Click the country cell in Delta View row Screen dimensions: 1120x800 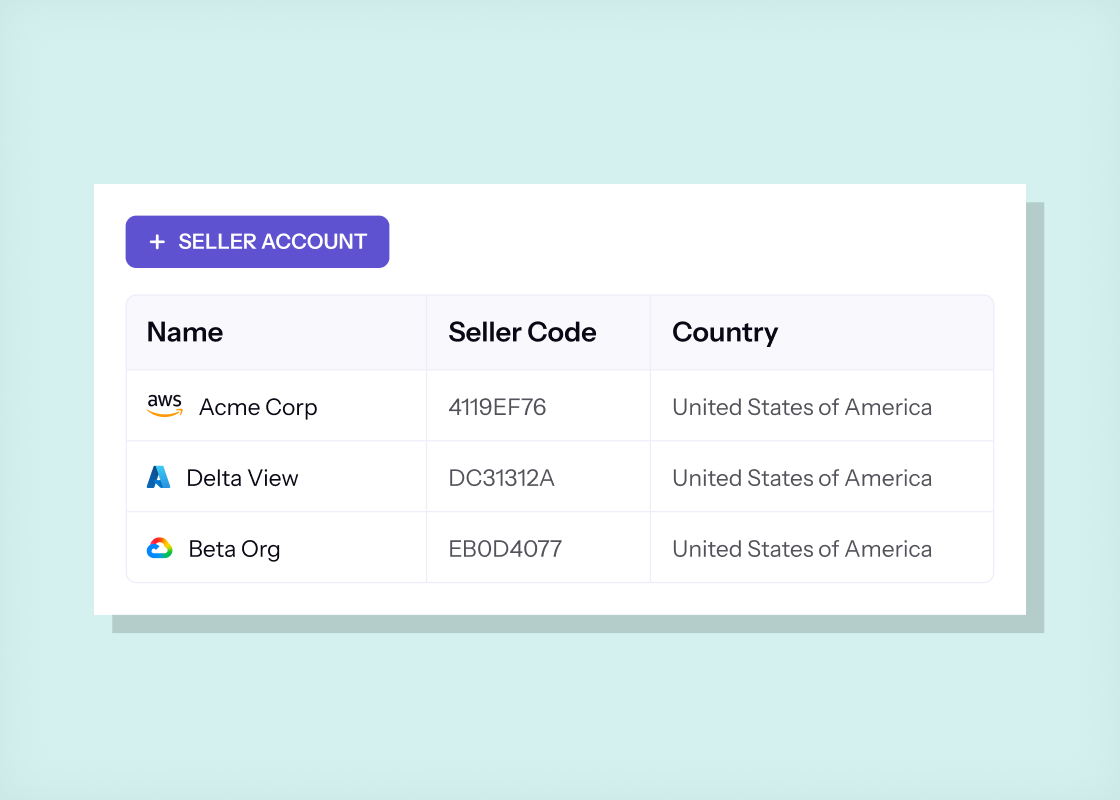pos(821,476)
